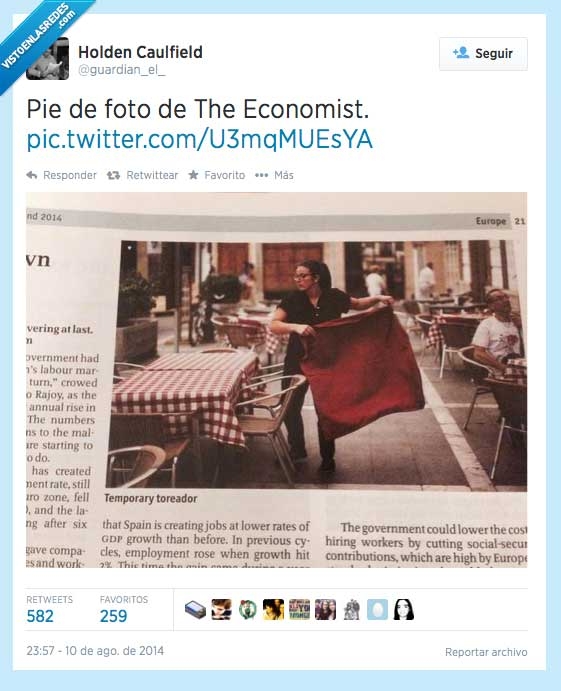The width and height of the screenshot is (561, 691).
Task: Click the Retwittear text label
Action: [152, 175]
